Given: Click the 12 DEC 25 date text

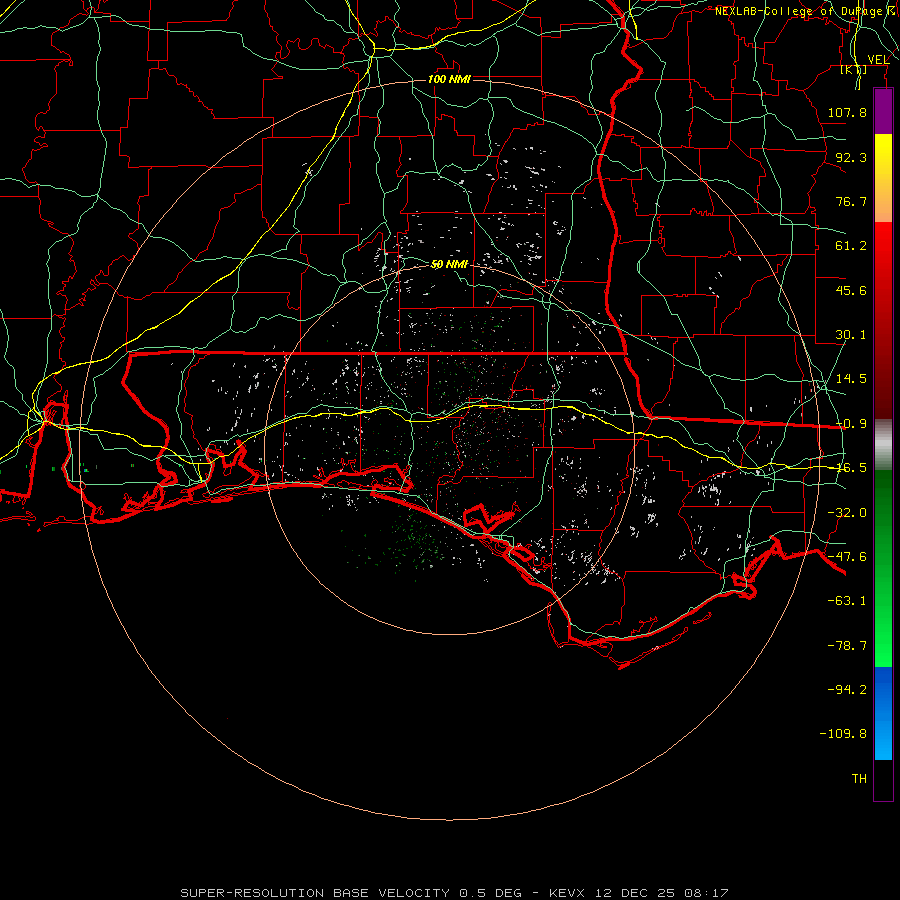Looking at the screenshot, I should tap(634, 893).
